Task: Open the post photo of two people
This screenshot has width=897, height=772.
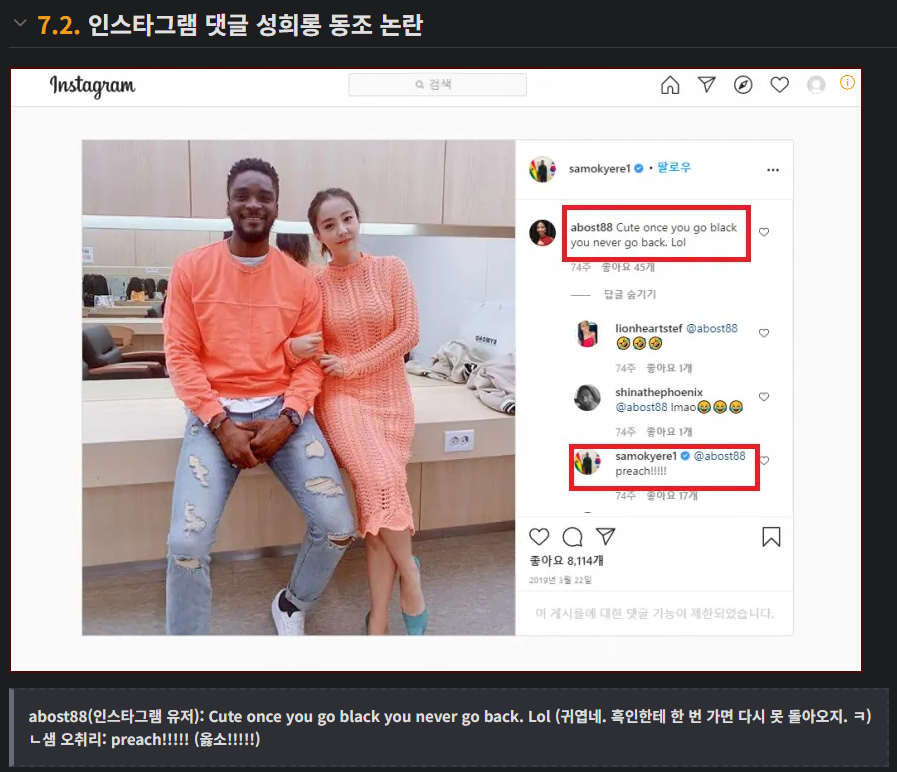Action: (299, 387)
